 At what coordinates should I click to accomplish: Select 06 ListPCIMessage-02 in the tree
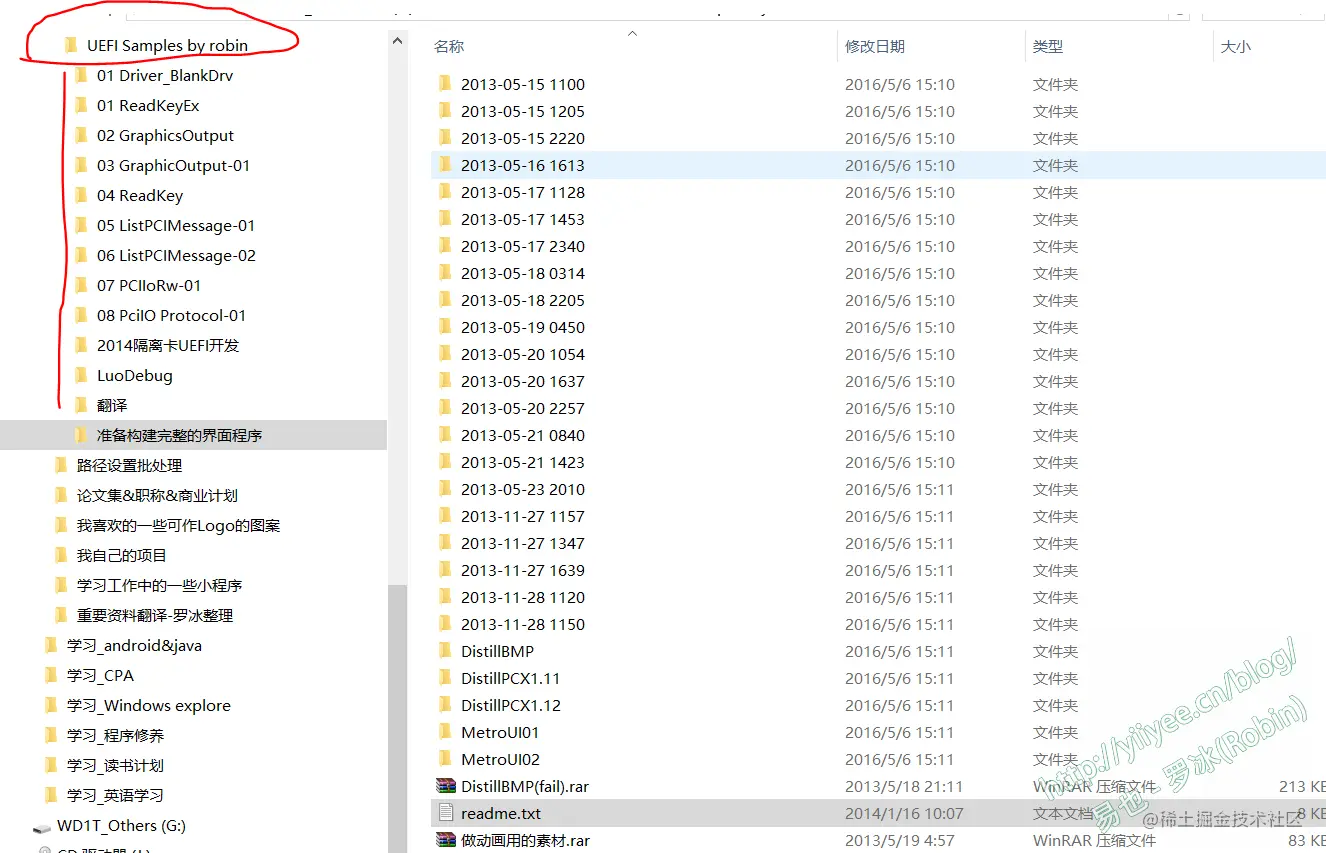tap(176, 256)
